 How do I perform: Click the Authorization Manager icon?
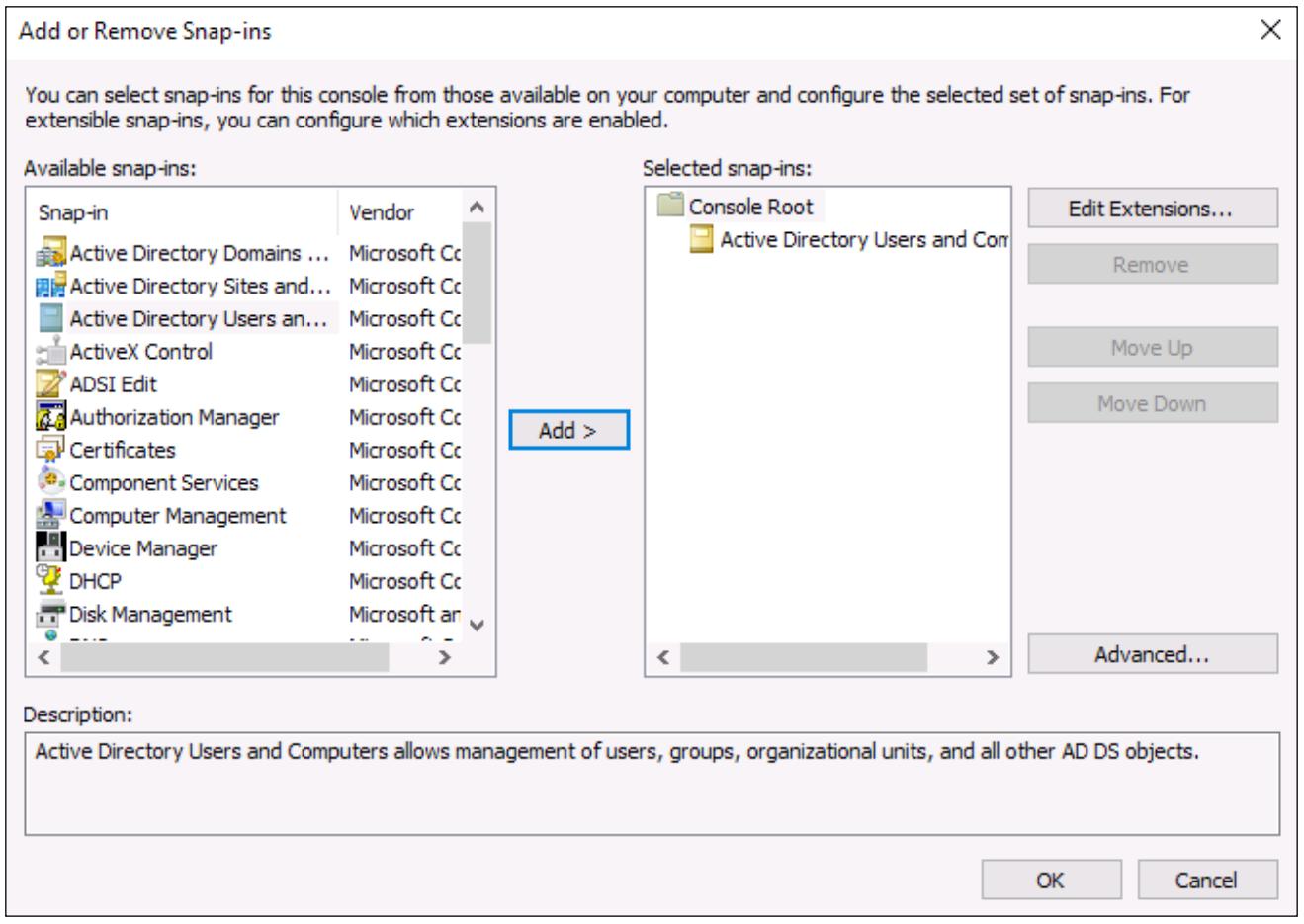50,417
